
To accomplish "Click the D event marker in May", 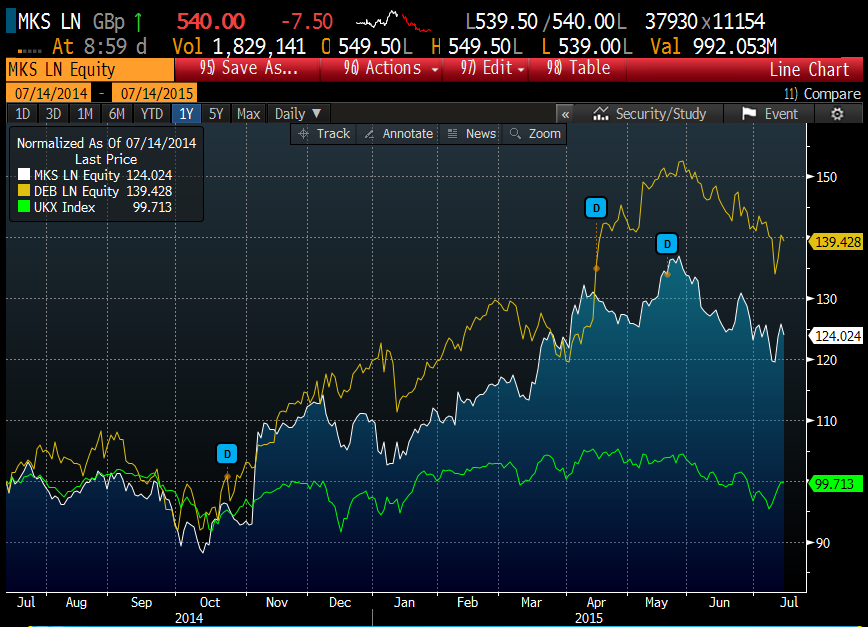I will [x=667, y=243].
